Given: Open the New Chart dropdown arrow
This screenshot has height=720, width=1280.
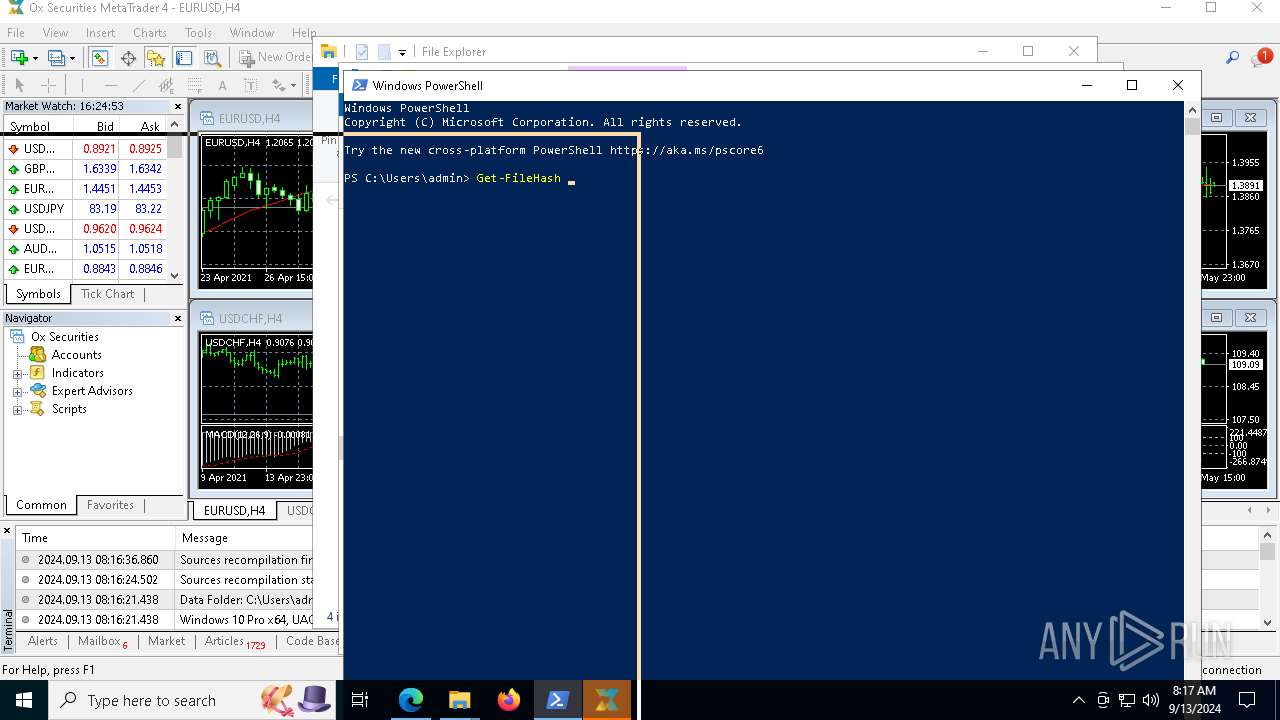Looking at the screenshot, I should (x=36, y=58).
